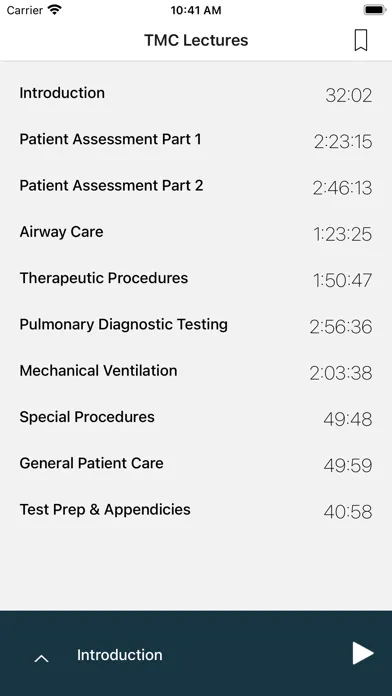Open Test Prep & Appendicies lecture
The height and width of the screenshot is (696, 392).
[196, 510]
